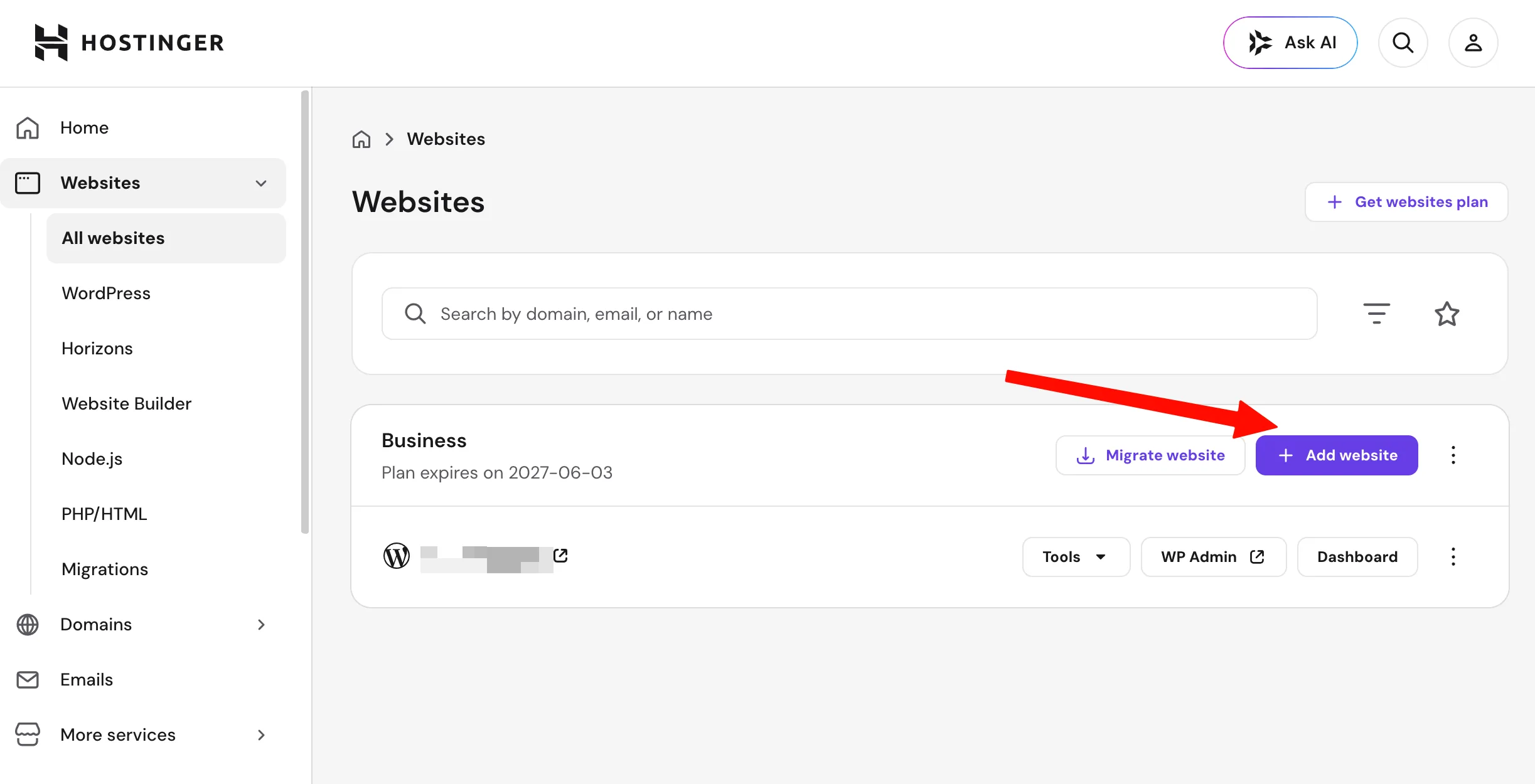Click the Emails envelope icon

(x=28, y=680)
